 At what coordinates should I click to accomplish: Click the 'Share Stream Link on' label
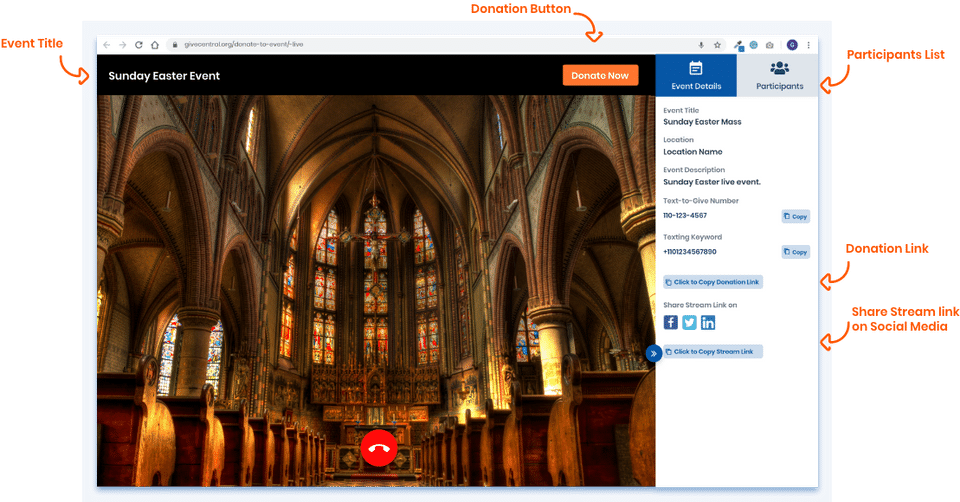click(700, 305)
